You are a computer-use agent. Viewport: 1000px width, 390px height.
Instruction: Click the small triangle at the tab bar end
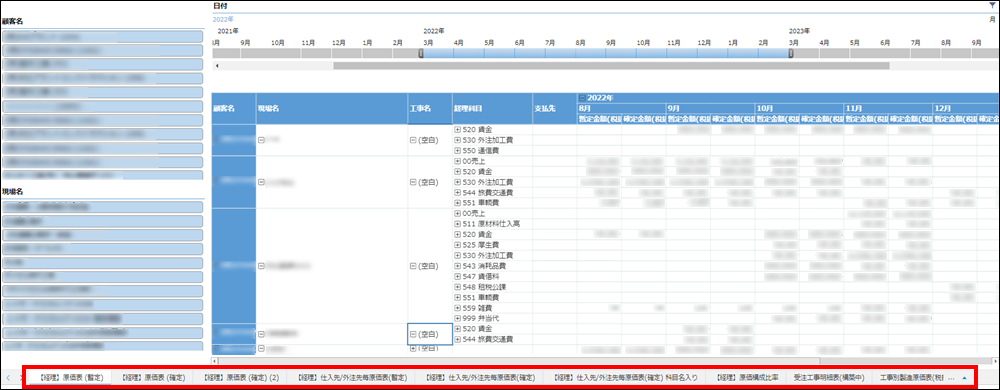[964, 377]
